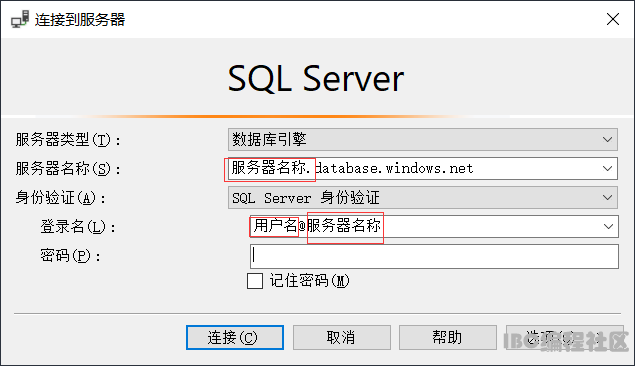The width and height of the screenshot is (635, 366).
Task: Click the SQL Server banner heading
Action: pyautogui.click(x=316, y=79)
